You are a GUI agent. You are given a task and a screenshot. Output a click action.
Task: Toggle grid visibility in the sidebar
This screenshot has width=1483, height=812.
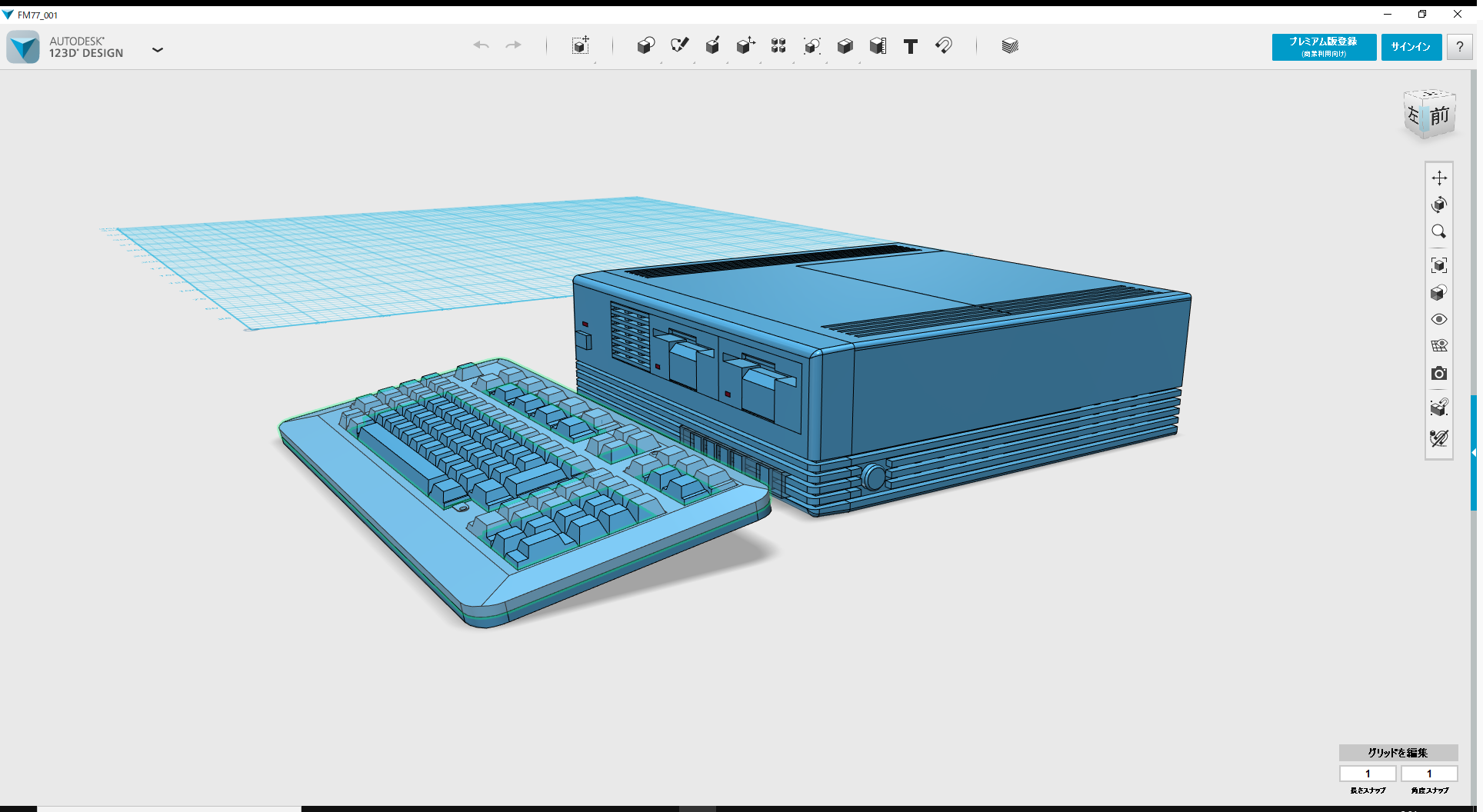coord(1439,345)
